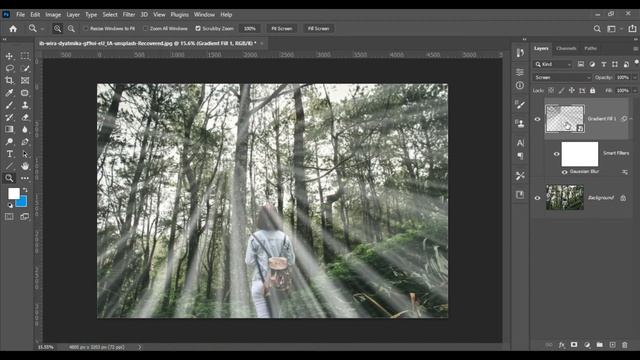Select the Brush tool

pos(9,105)
